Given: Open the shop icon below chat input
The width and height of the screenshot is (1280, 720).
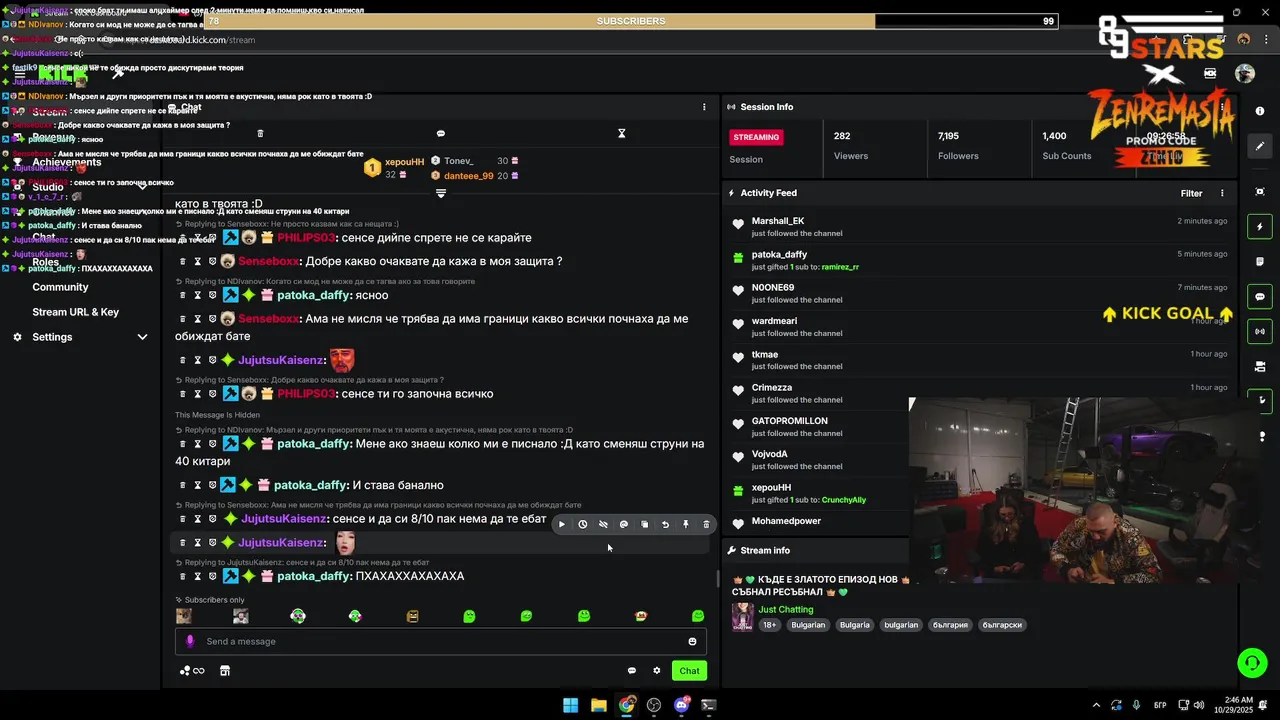Looking at the screenshot, I should click(x=225, y=671).
